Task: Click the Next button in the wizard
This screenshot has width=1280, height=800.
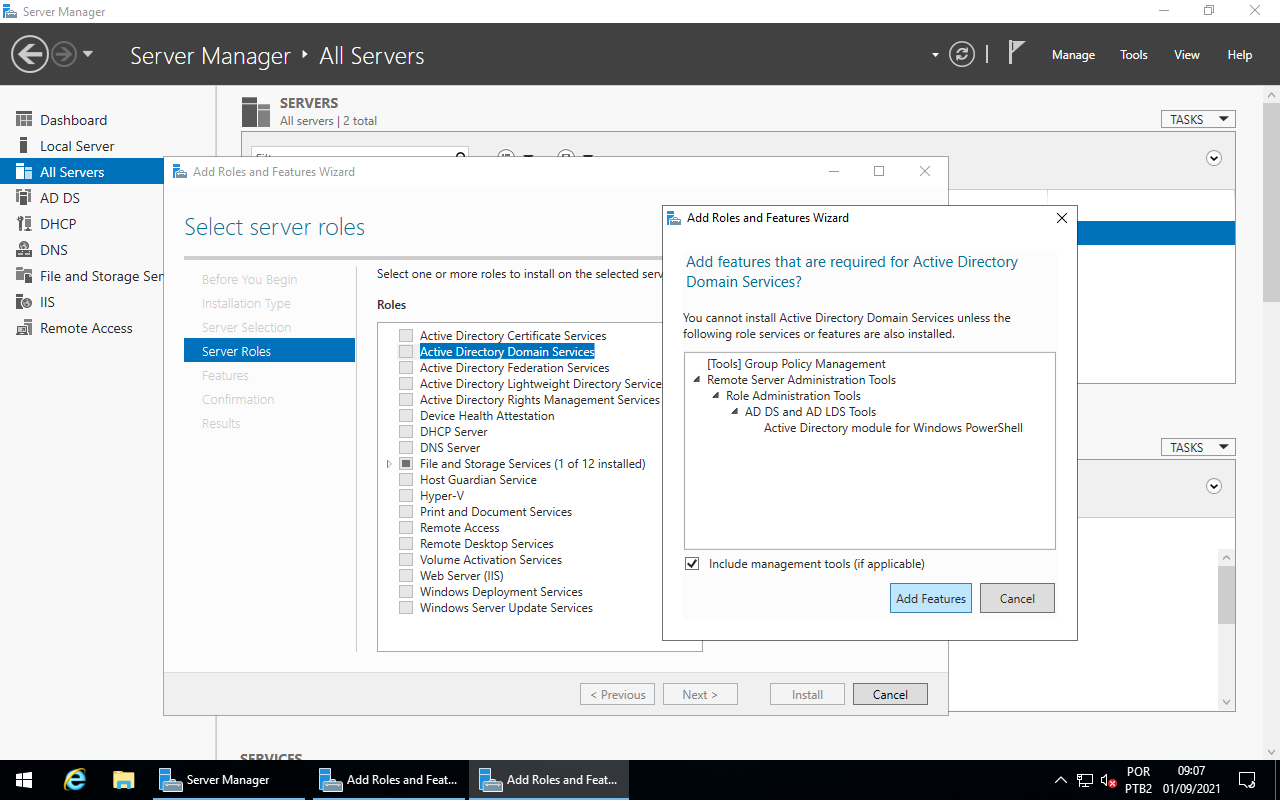Action: tap(700, 693)
